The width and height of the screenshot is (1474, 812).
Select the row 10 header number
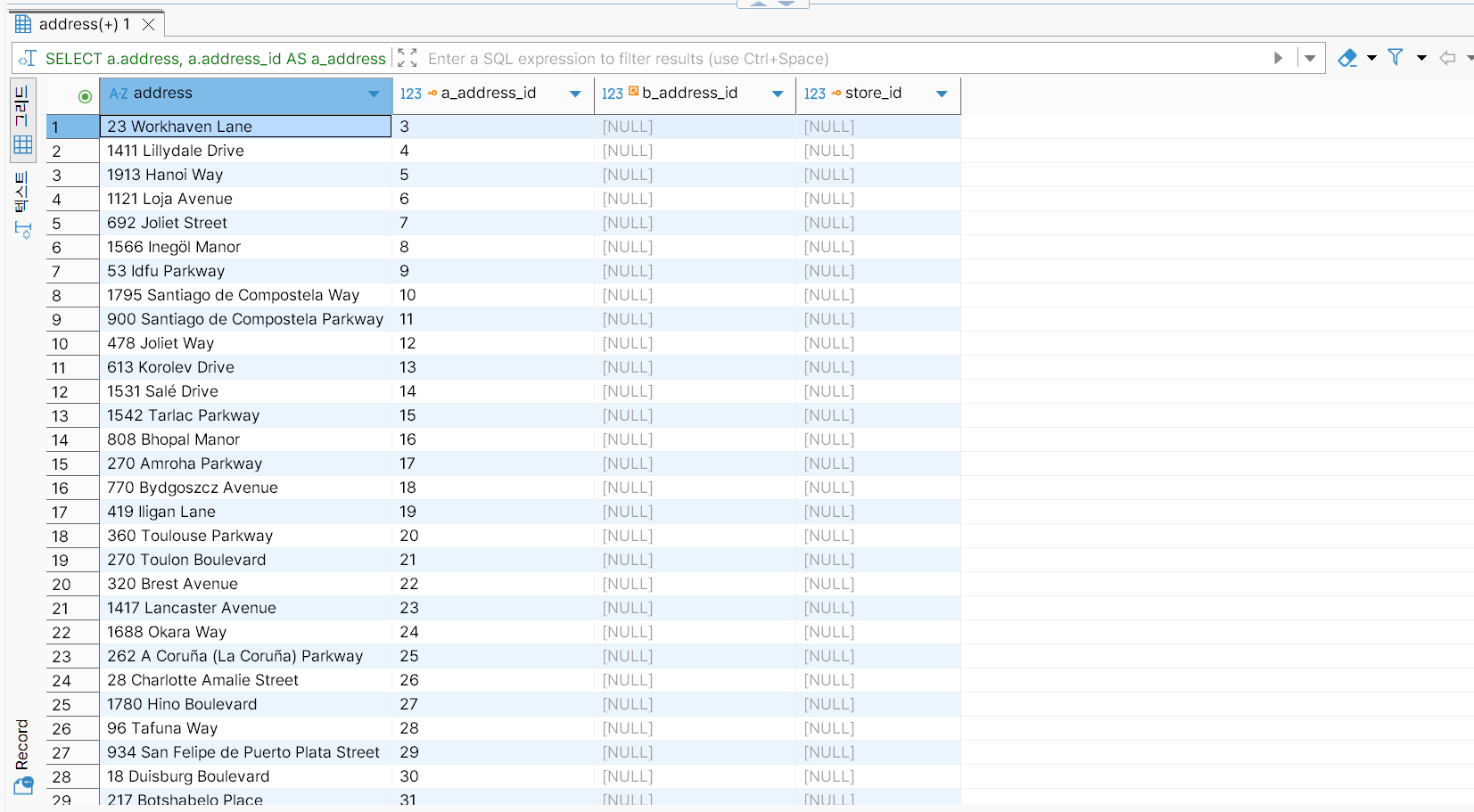tap(60, 344)
